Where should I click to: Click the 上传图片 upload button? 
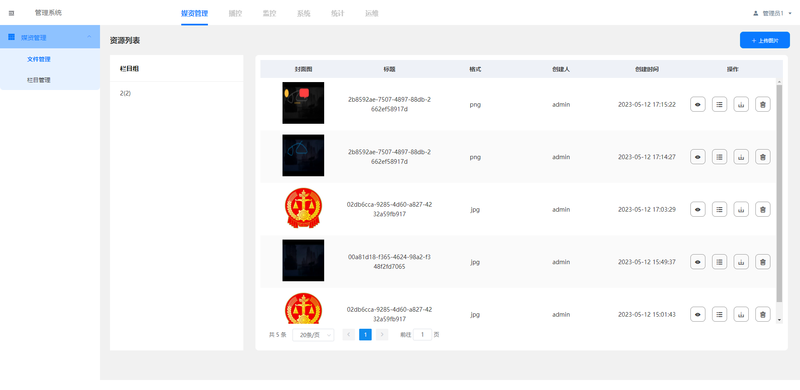(x=765, y=40)
